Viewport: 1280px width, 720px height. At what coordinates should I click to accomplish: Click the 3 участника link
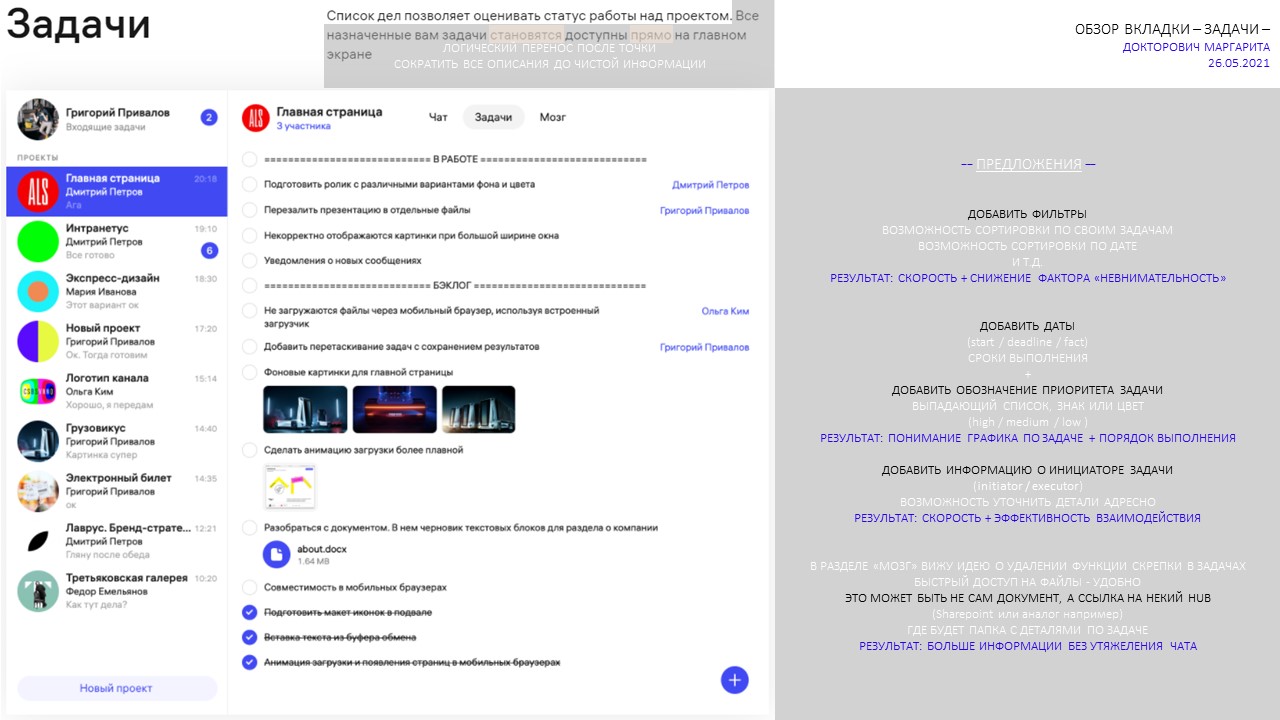pyautogui.click(x=303, y=127)
